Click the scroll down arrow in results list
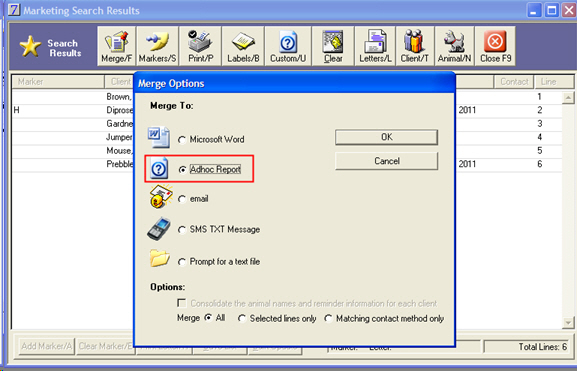This screenshot has width=577, height=371. (568, 323)
